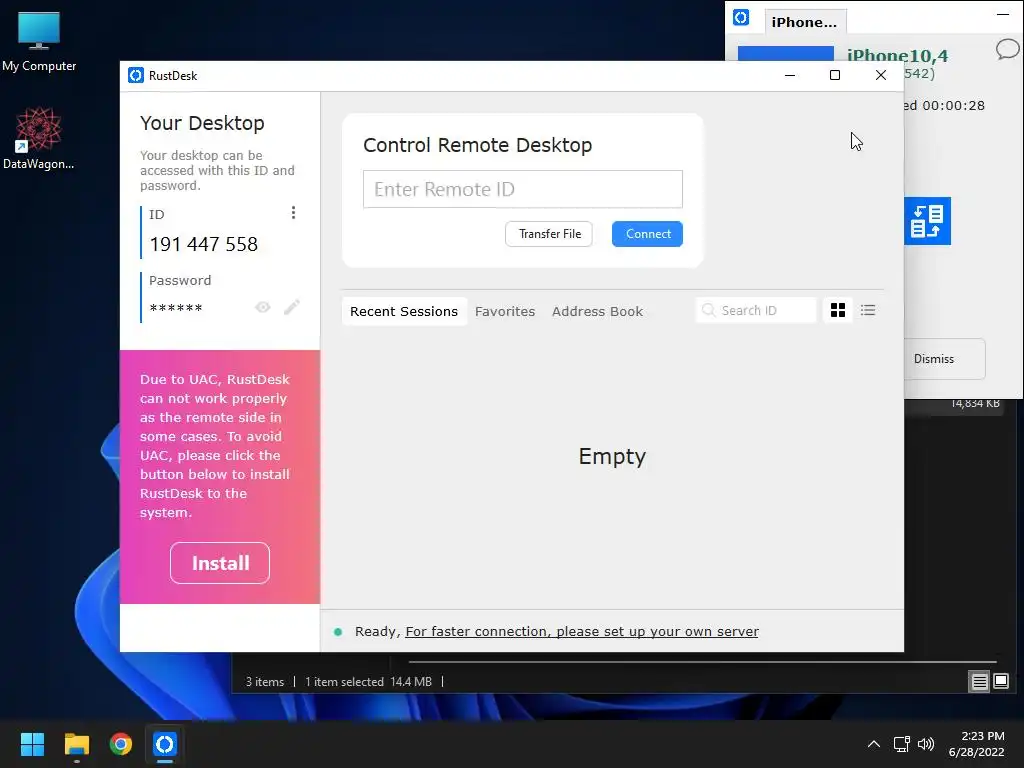The image size is (1024, 768).
Task: Close the RustDesk window
Action: tap(880, 76)
